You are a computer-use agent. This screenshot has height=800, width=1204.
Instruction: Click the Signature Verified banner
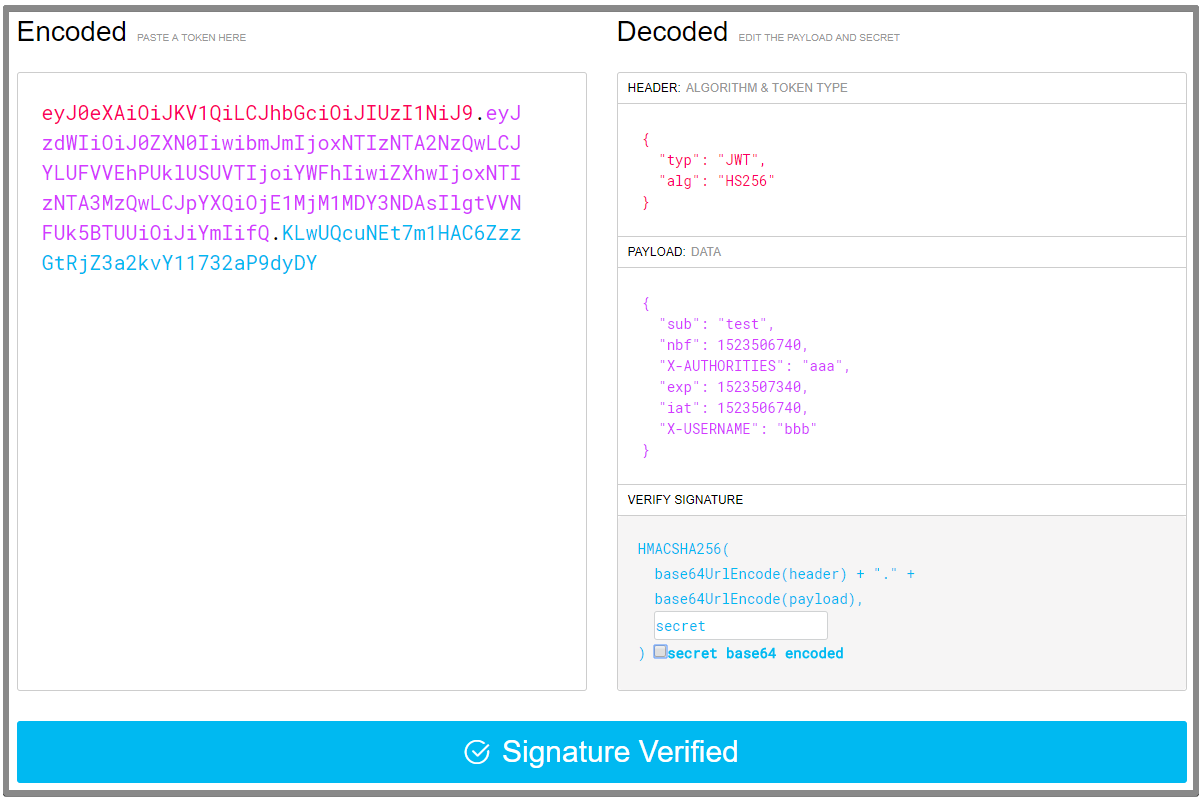tap(602, 752)
